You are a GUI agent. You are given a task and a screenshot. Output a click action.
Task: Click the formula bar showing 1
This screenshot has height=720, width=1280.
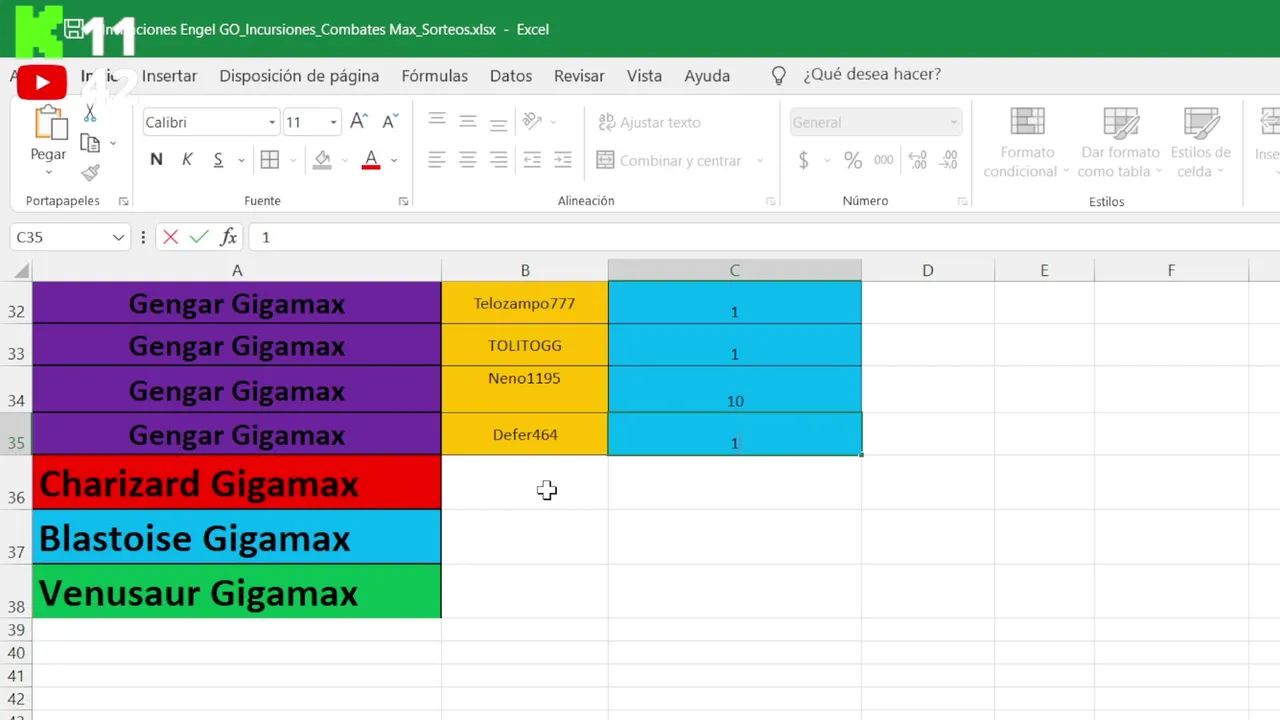(x=765, y=237)
